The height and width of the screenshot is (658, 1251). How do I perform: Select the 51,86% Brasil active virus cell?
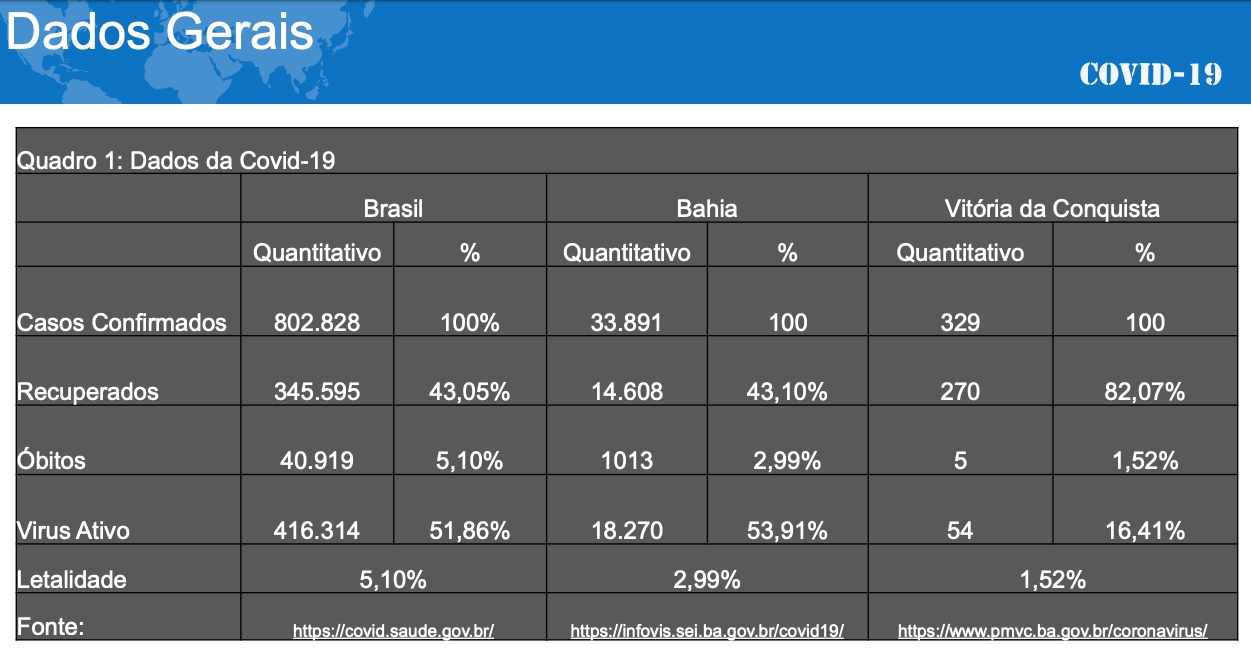(469, 529)
